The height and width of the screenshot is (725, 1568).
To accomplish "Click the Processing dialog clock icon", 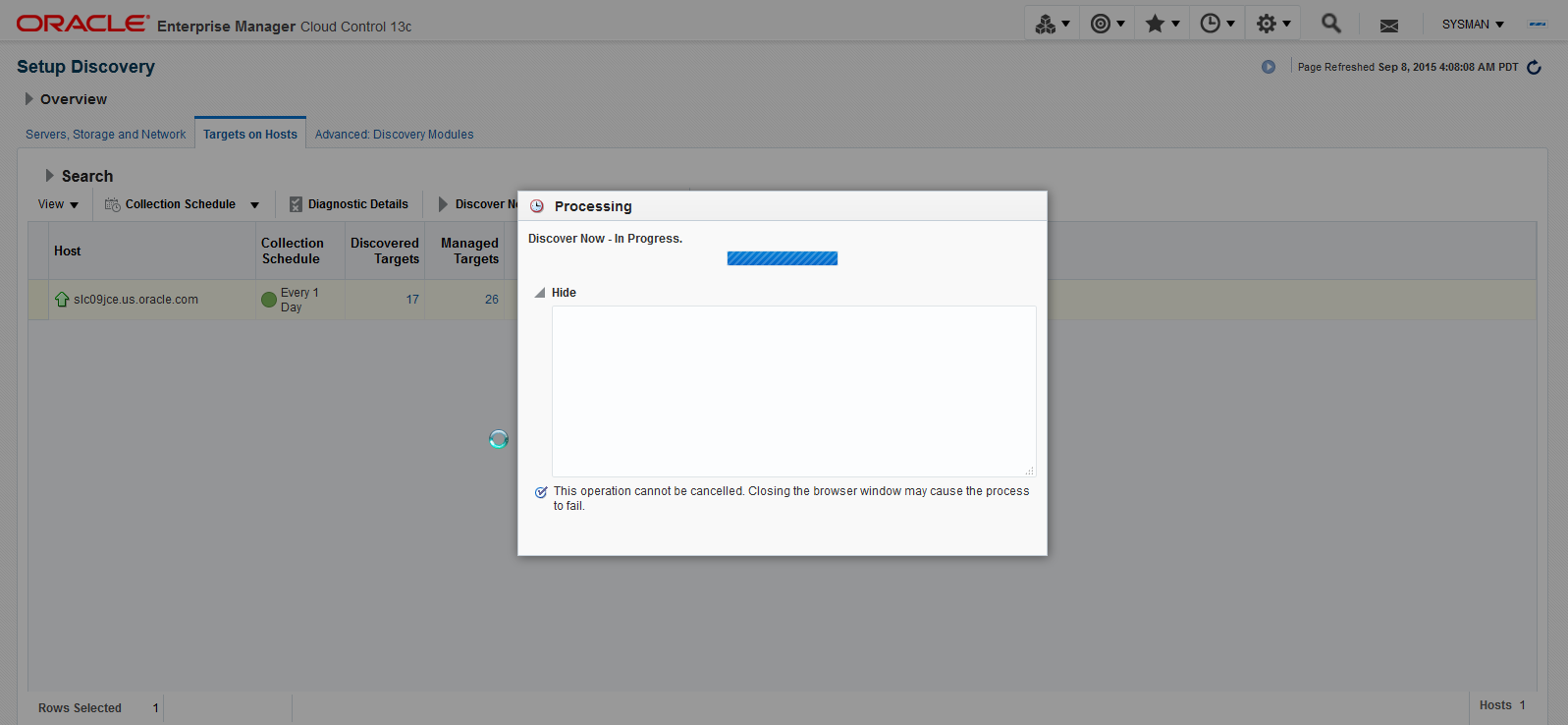I will tap(537, 206).
